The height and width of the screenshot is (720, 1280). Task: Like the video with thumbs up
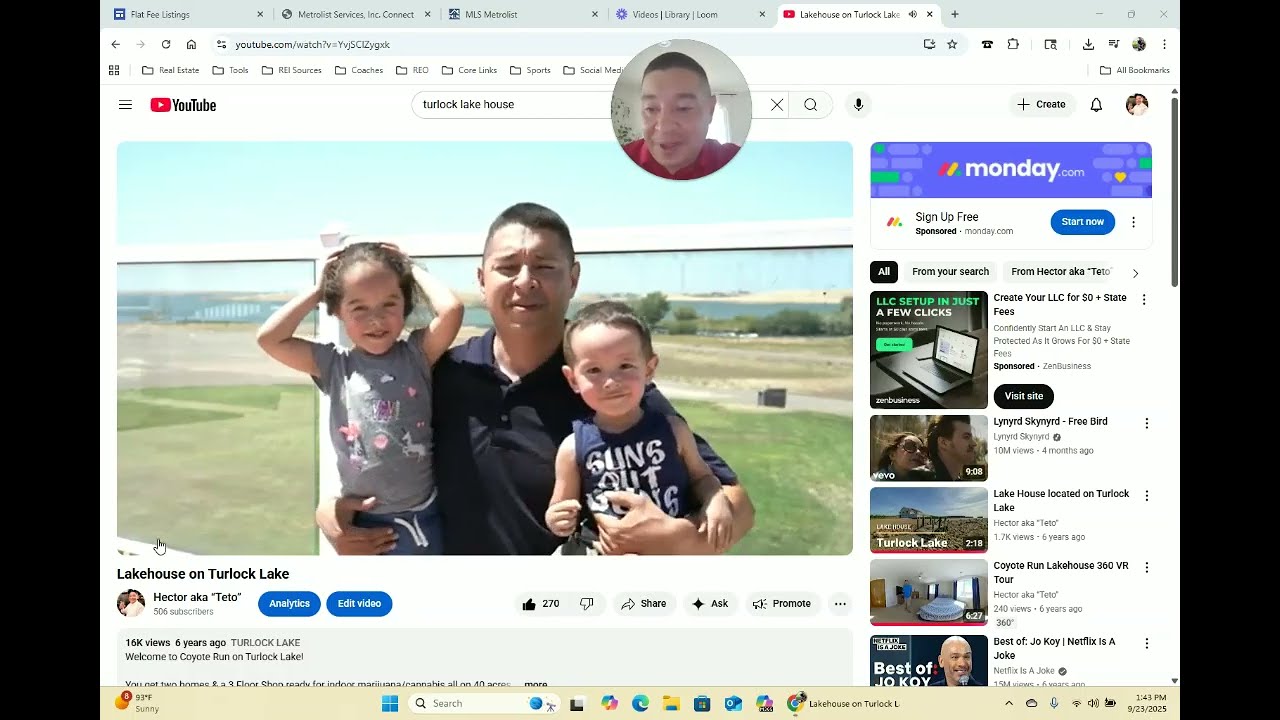coord(541,604)
